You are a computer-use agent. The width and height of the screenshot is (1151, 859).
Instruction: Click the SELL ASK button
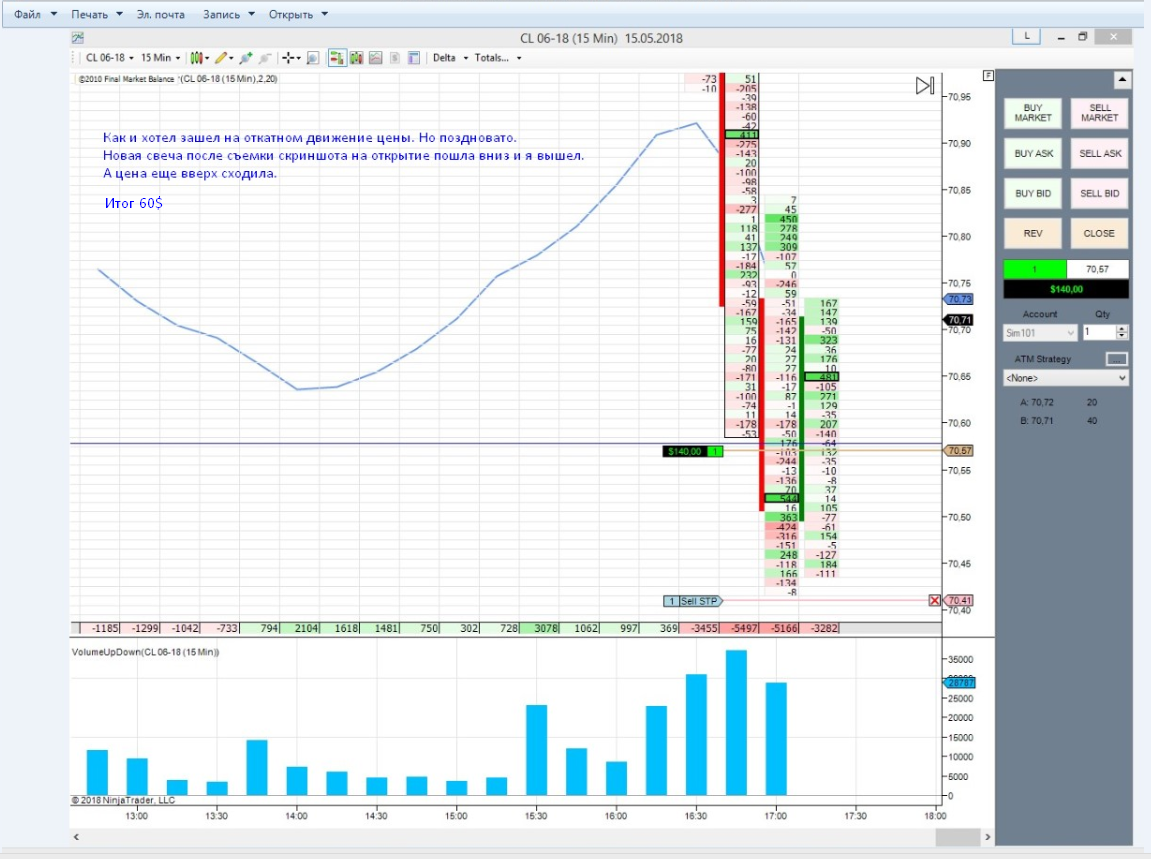click(x=1099, y=153)
